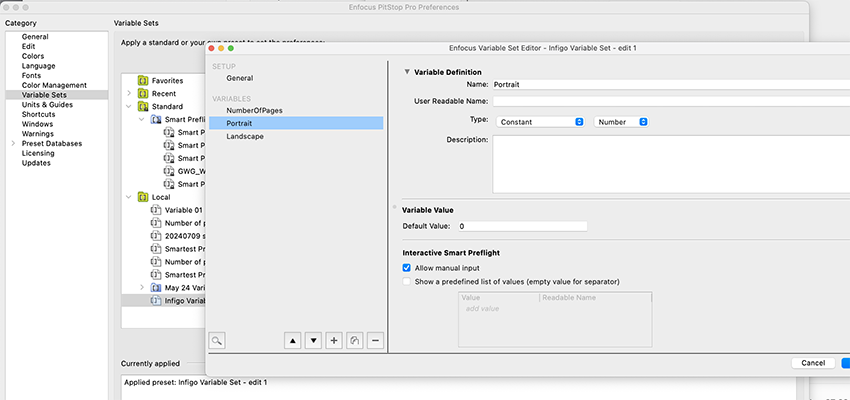The width and height of the screenshot is (850, 400).
Task: Collapse the Smart Prefli subfolder
Action: [x=142, y=119]
